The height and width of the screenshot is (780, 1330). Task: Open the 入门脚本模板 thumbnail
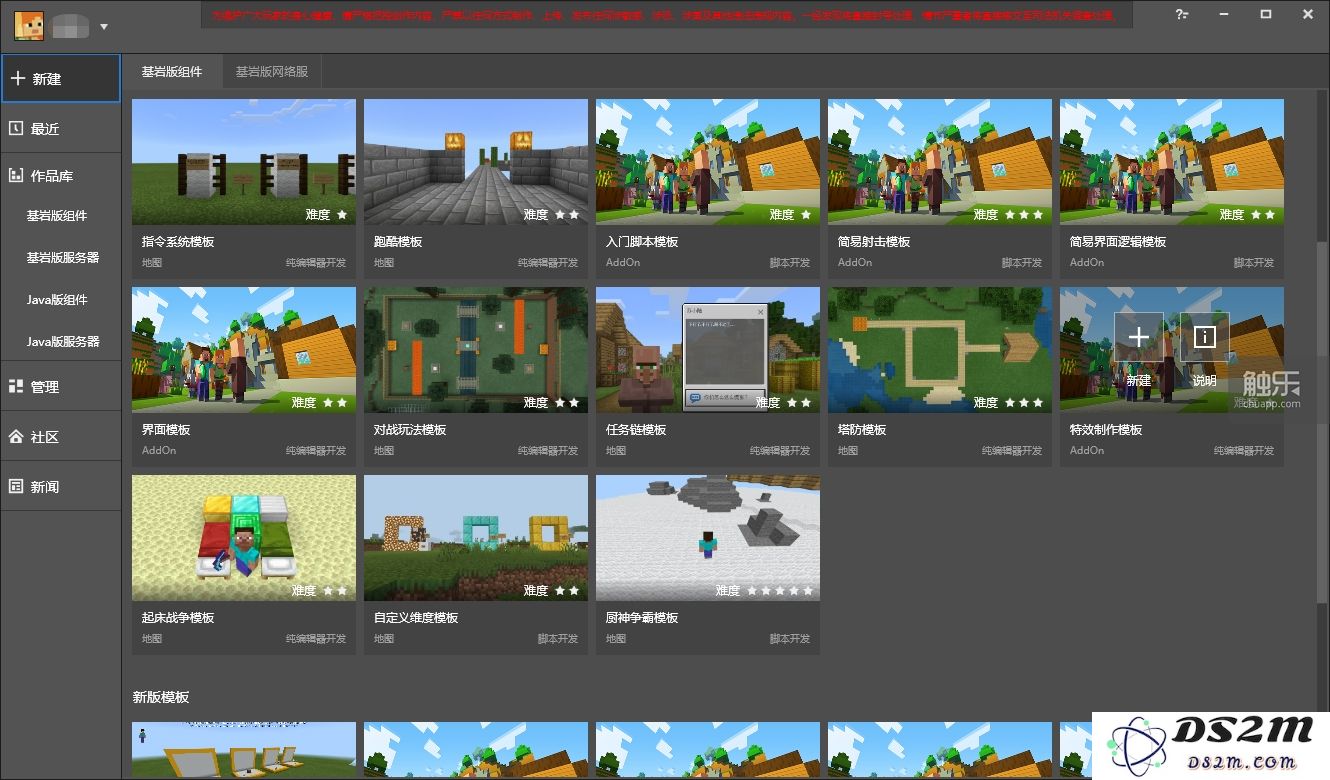(708, 162)
